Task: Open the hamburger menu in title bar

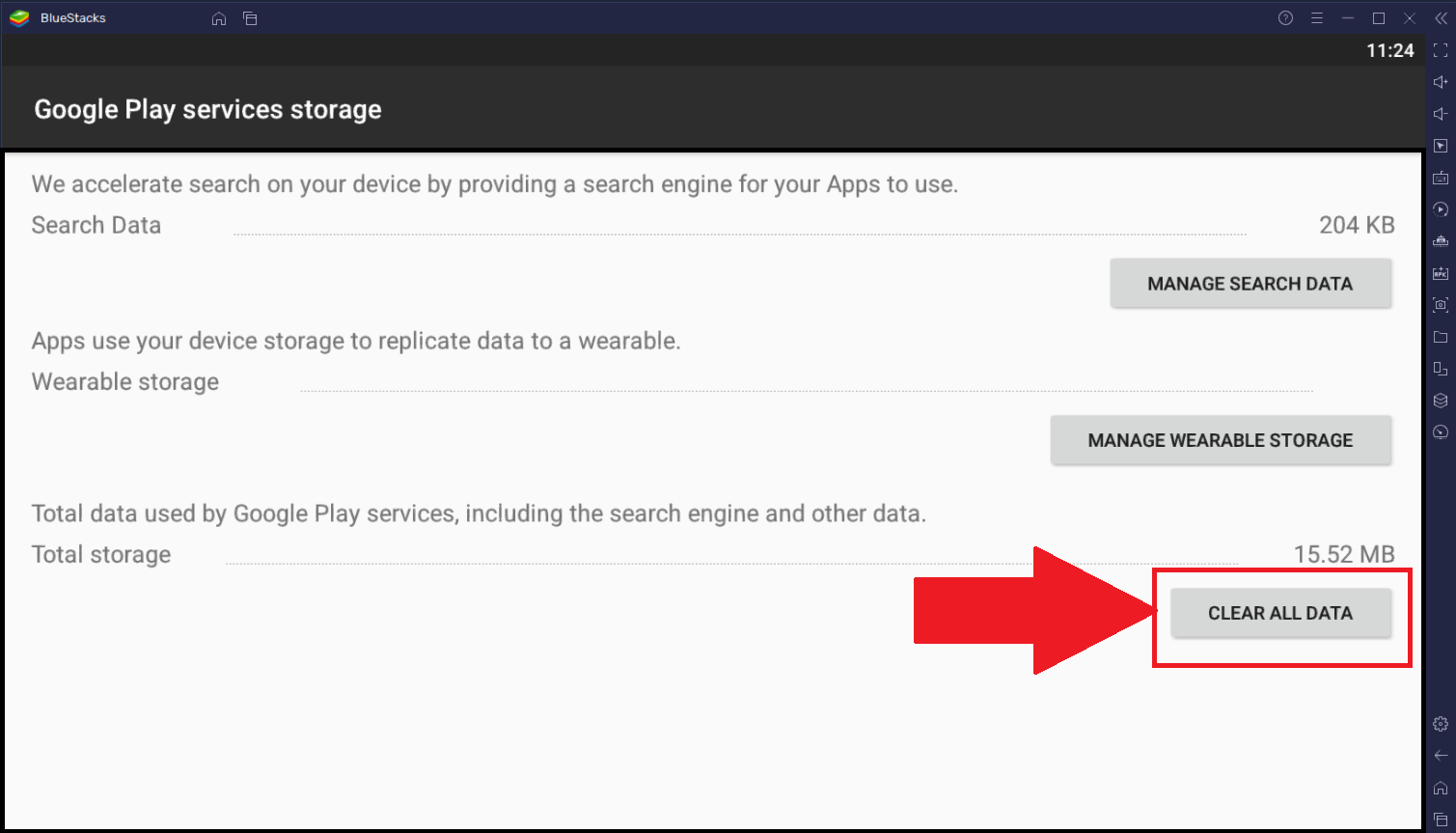Action: 1316,18
